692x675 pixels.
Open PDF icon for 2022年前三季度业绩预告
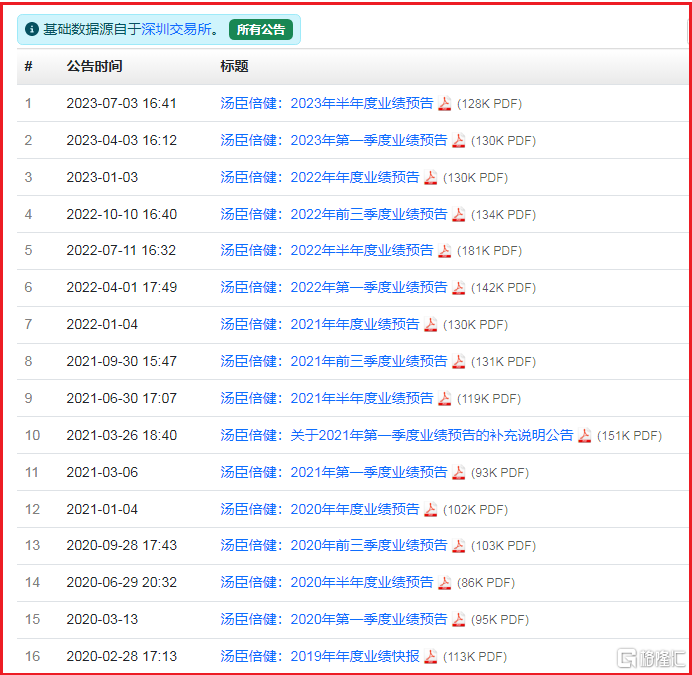click(x=459, y=215)
